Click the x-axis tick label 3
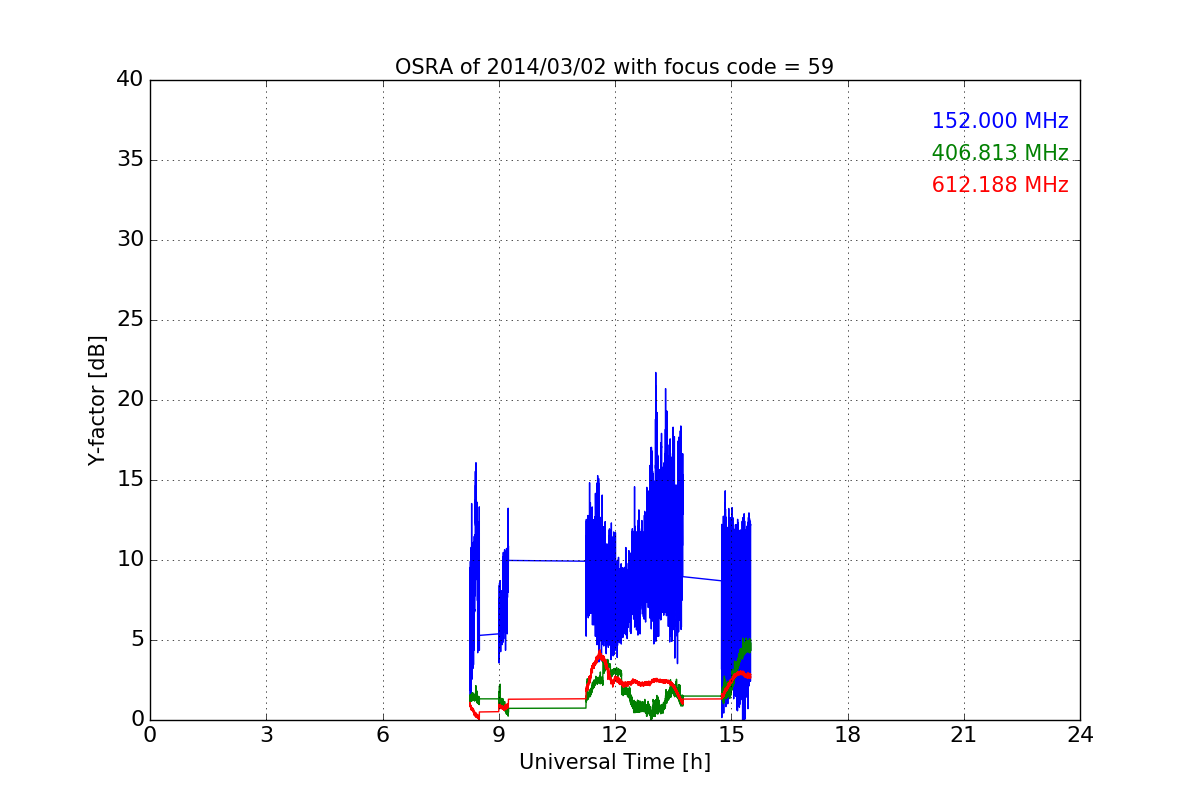1200x800 pixels. [x=266, y=735]
